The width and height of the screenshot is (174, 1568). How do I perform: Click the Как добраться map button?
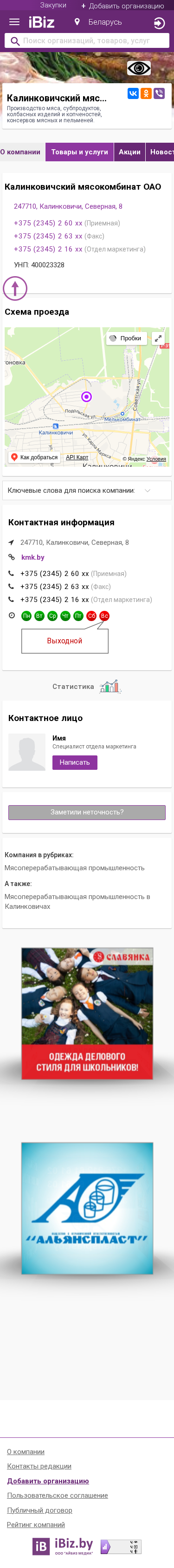35,457
